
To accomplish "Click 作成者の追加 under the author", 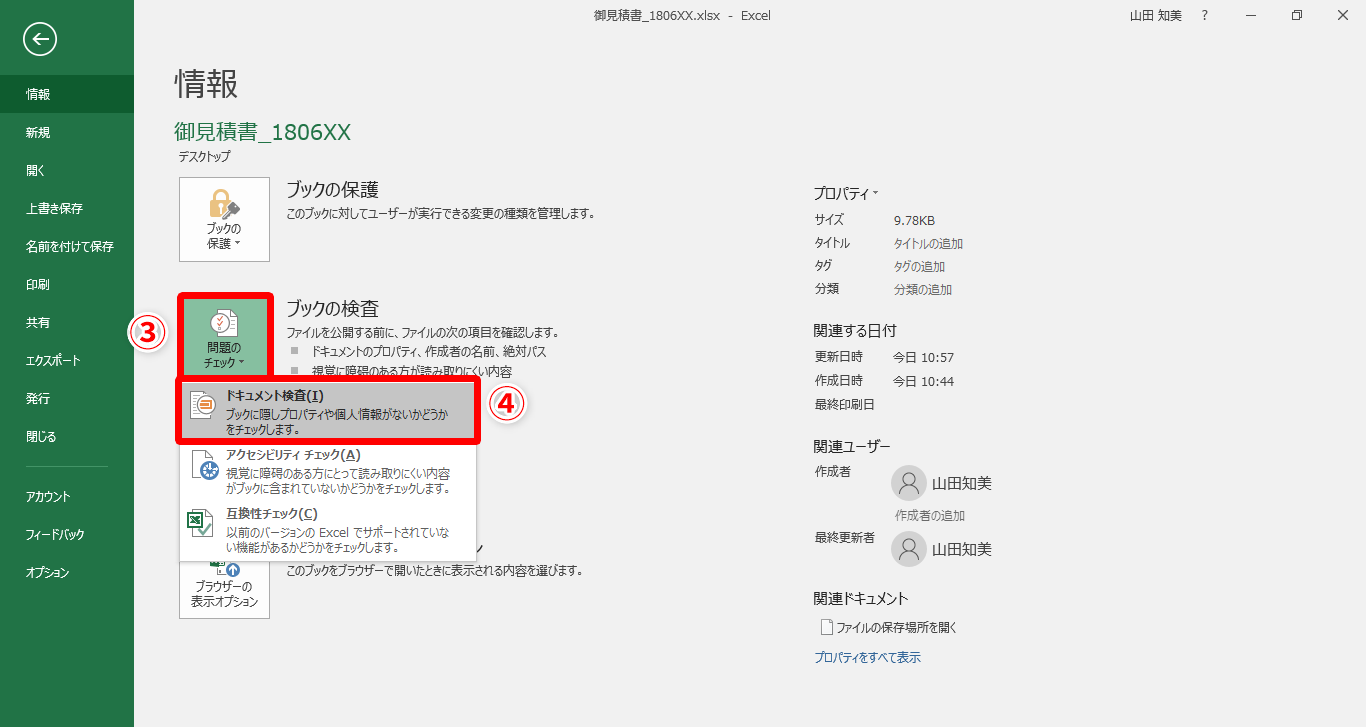I will pyautogui.click(x=930, y=516).
